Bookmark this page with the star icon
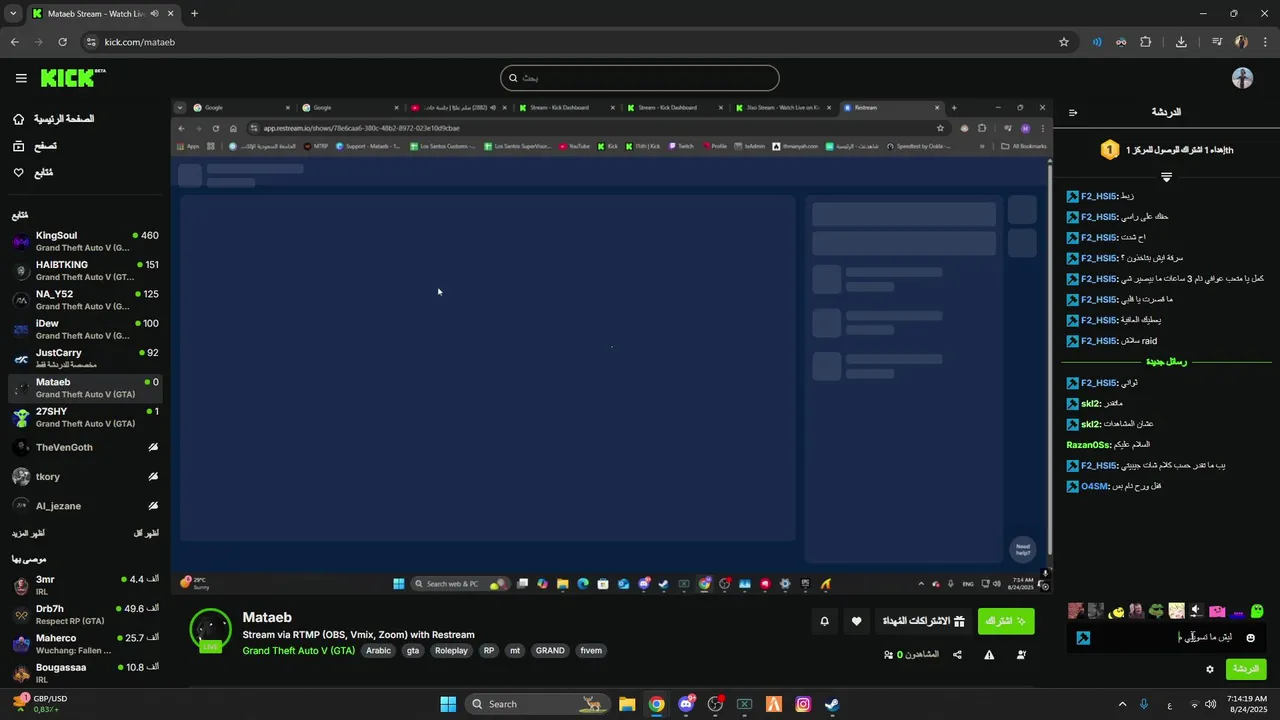 tap(1064, 42)
